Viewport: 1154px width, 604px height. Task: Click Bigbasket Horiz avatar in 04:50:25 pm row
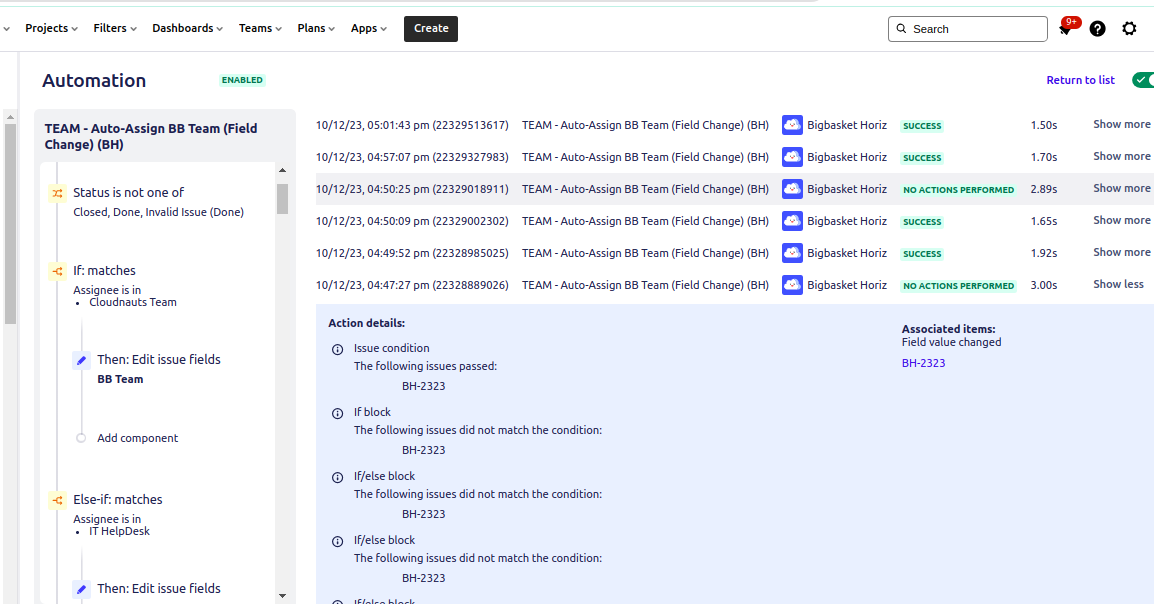tap(792, 189)
